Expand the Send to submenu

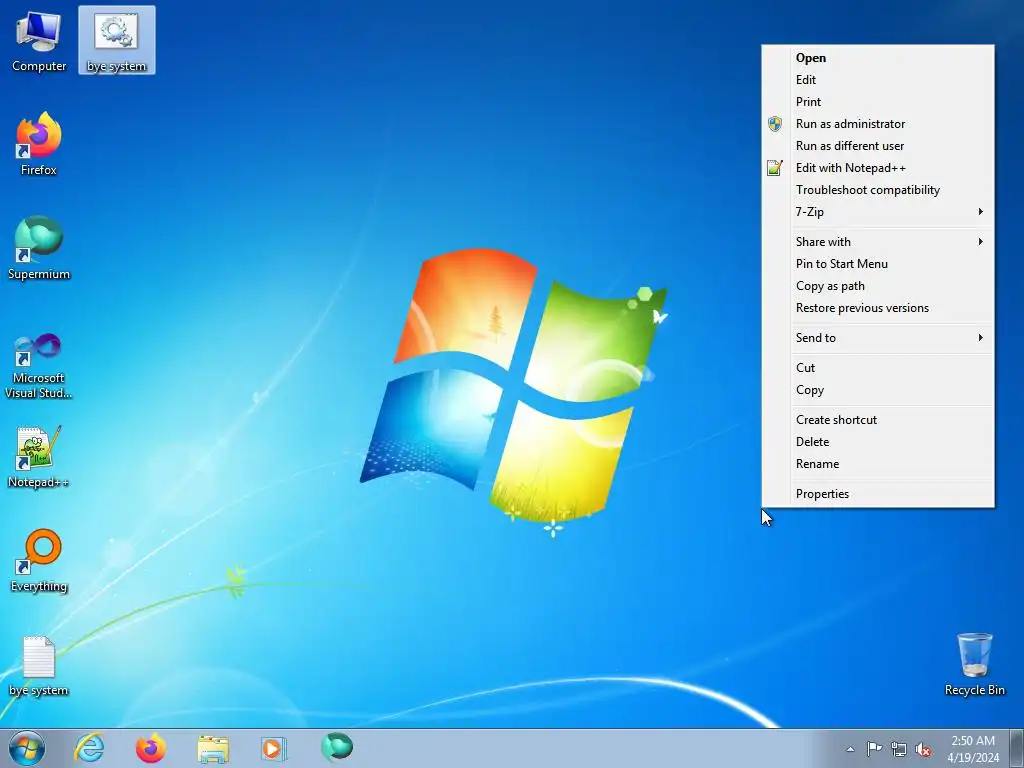pyautogui.click(x=878, y=338)
